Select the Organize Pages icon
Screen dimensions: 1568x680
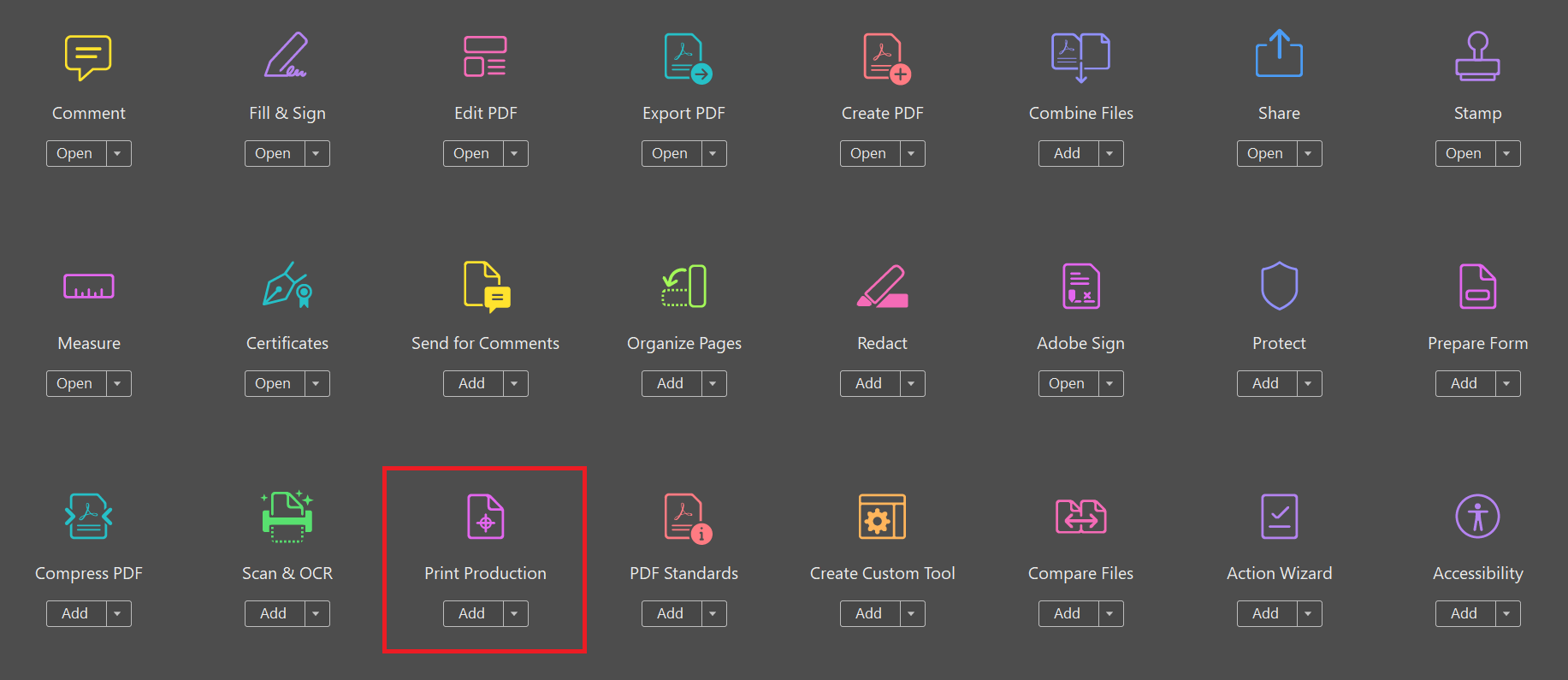point(683,286)
